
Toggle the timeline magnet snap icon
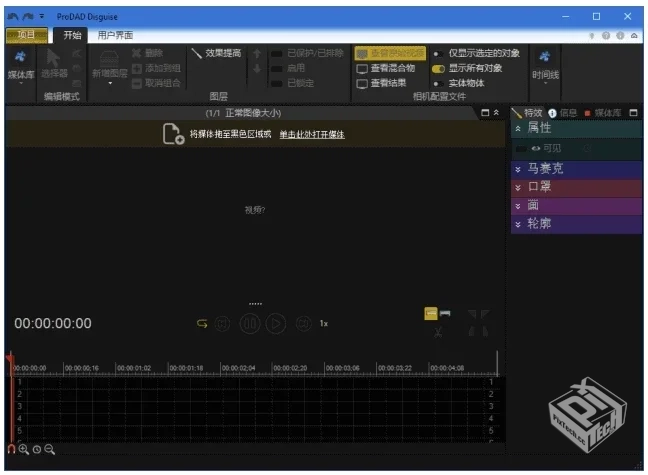11,449
